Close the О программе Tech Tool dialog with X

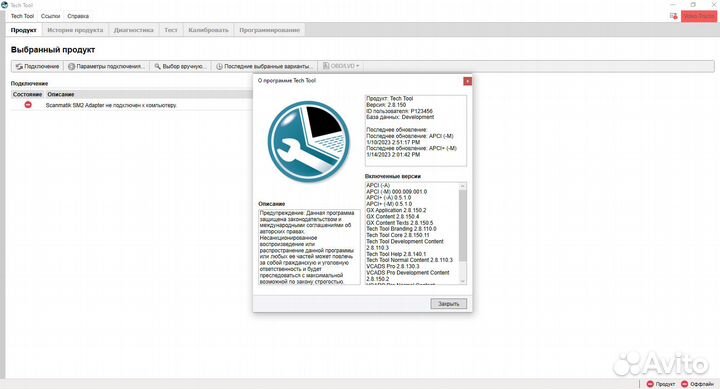(x=467, y=81)
